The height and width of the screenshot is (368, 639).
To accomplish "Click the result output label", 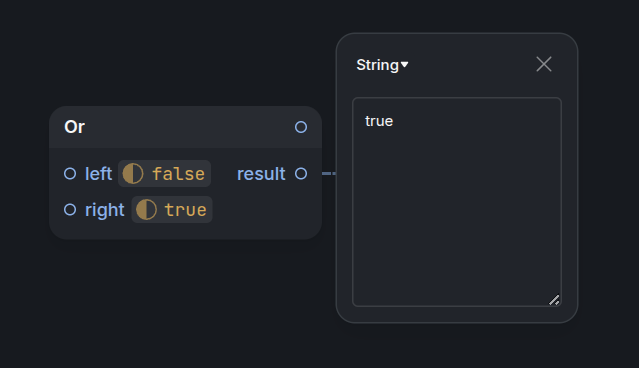I will 261,174.
